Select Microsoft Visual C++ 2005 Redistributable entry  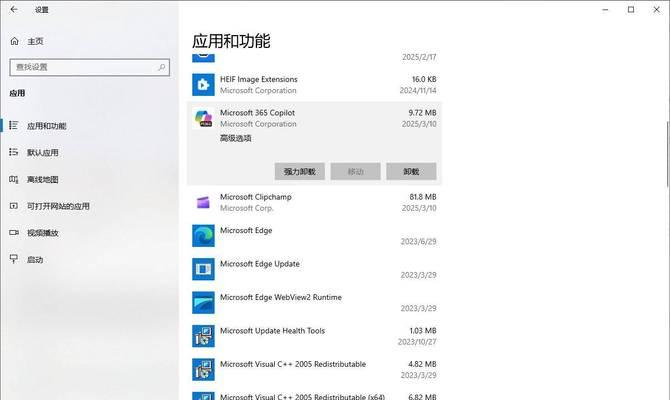tap(314, 369)
